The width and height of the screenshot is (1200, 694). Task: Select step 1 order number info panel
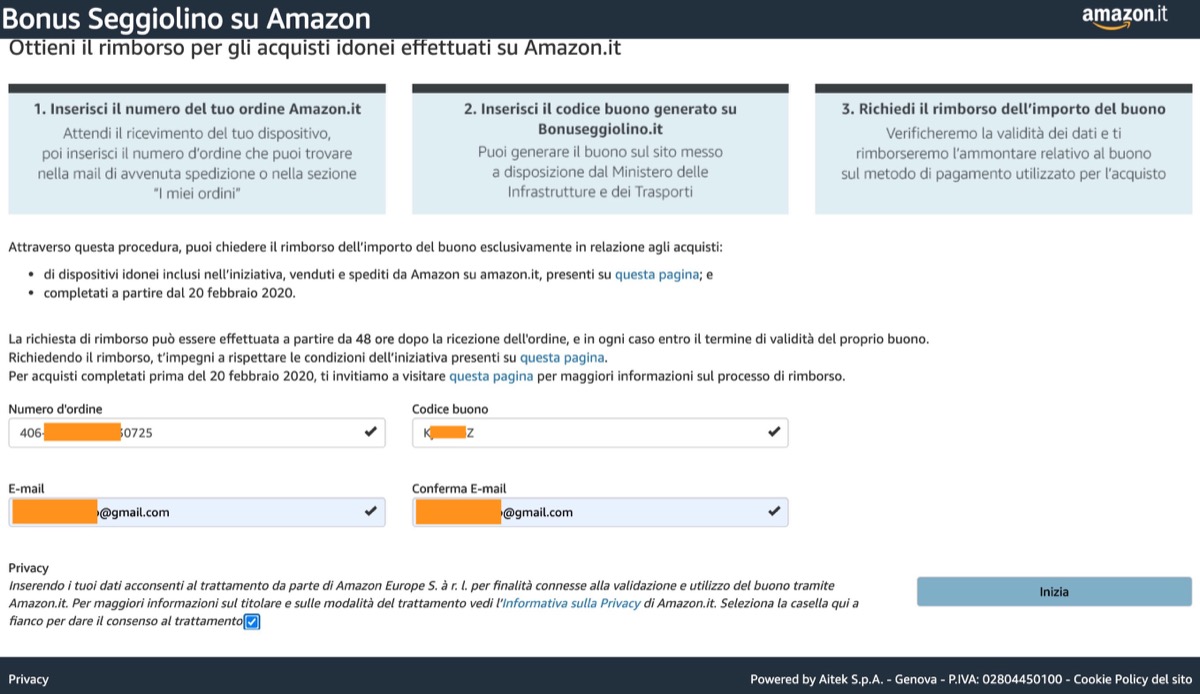pyautogui.click(x=197, y=149)
